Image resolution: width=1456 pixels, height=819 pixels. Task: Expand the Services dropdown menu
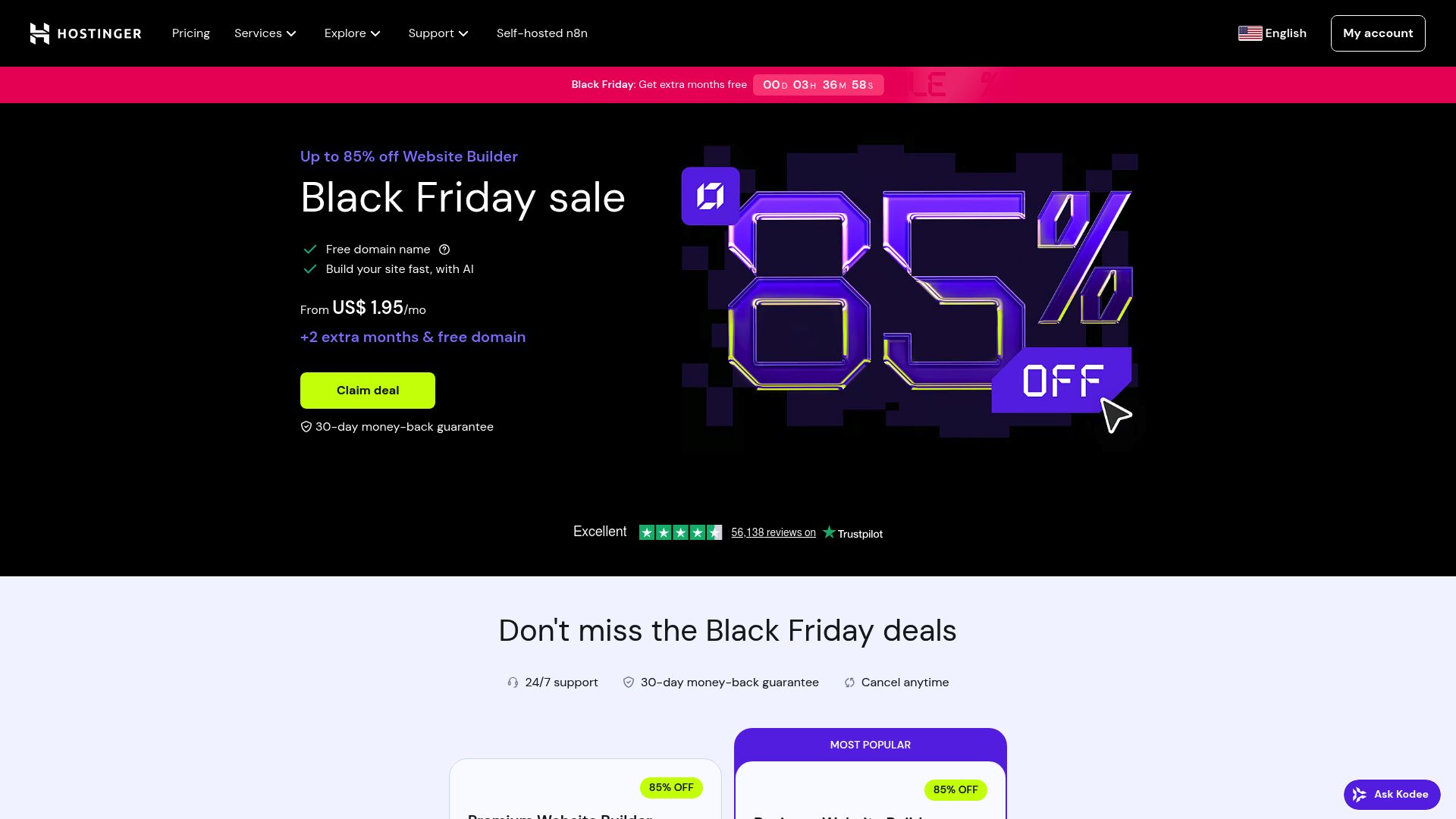265,33
